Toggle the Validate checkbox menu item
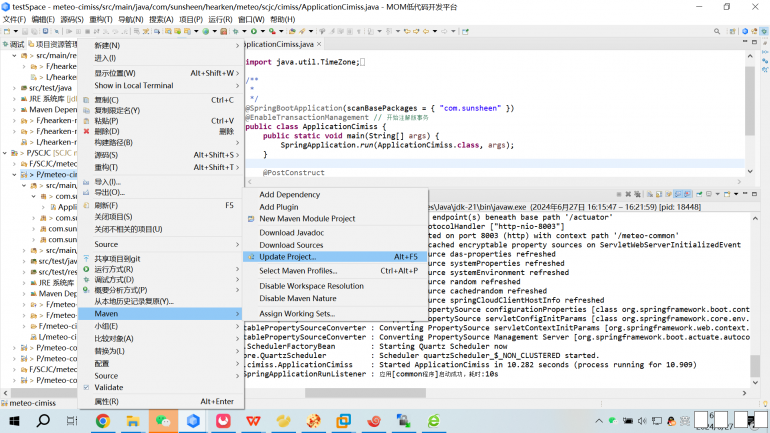 108,387
